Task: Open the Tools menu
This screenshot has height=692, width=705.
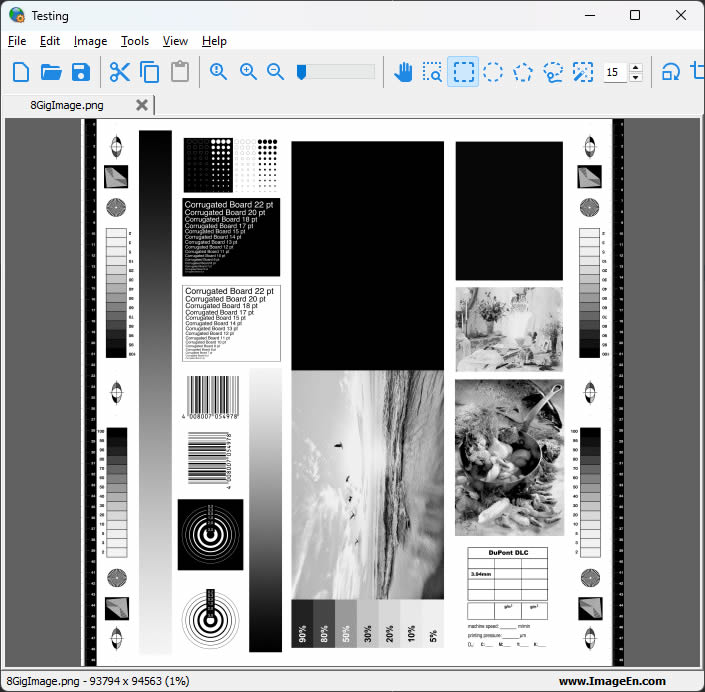Action: point(135,41)
